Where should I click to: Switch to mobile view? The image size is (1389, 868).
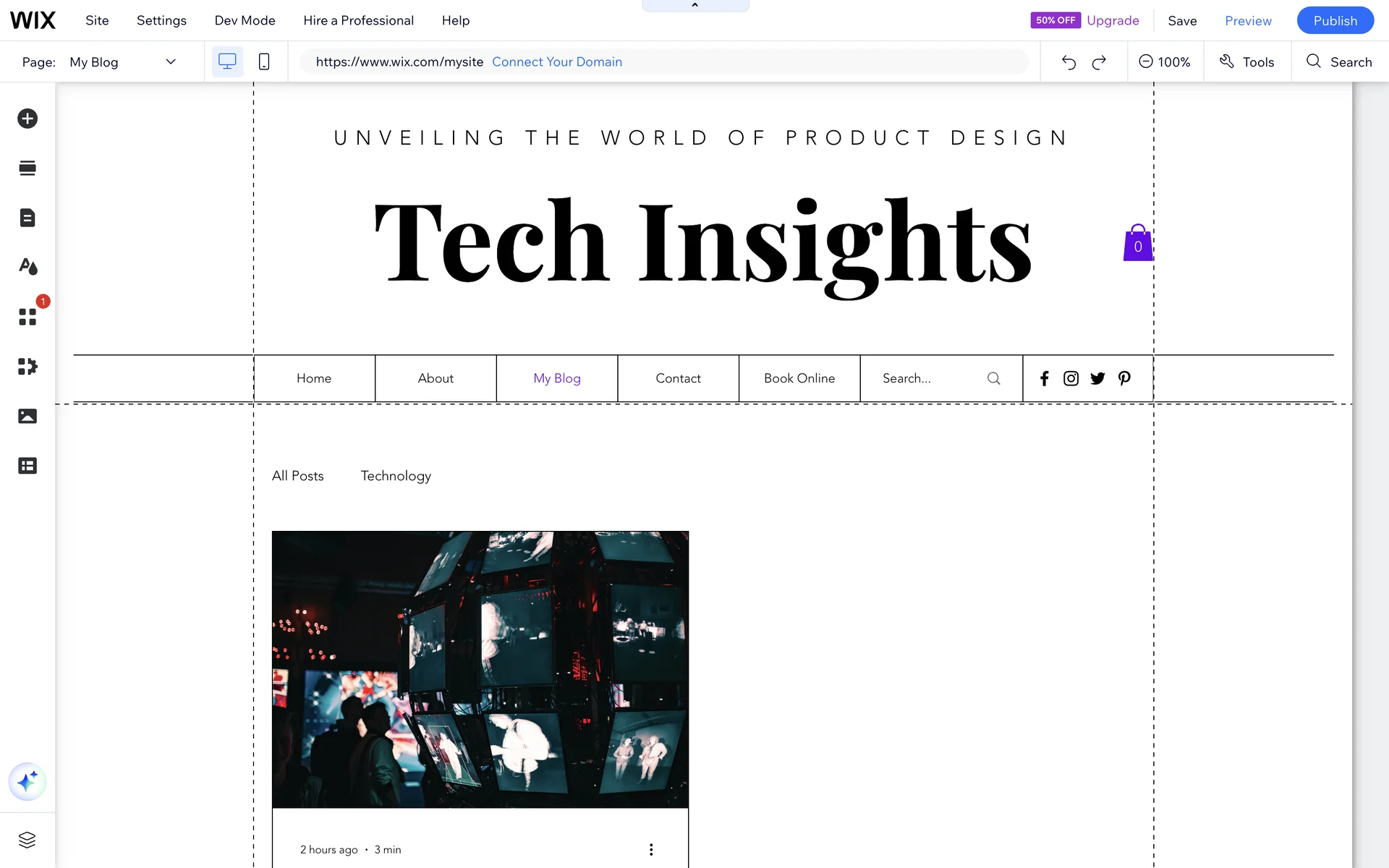pos(264,61)
